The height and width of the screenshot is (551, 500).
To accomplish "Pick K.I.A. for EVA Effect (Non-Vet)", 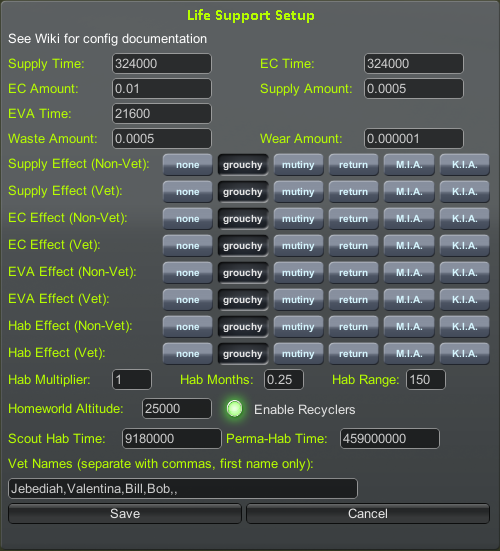I will tap(465, 272).
